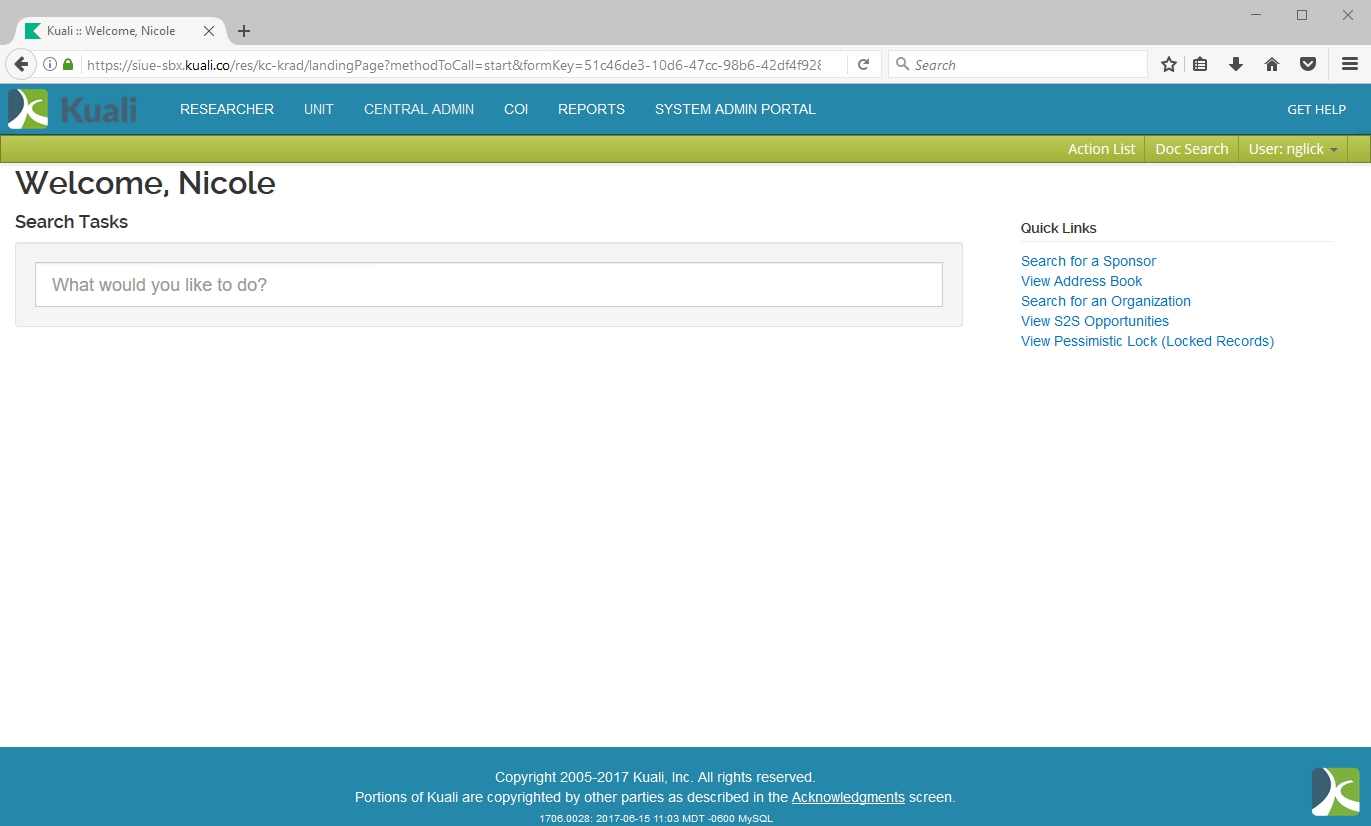Show site information icon in address bar
1371x826 pixels.
click(x=49, y=64)
